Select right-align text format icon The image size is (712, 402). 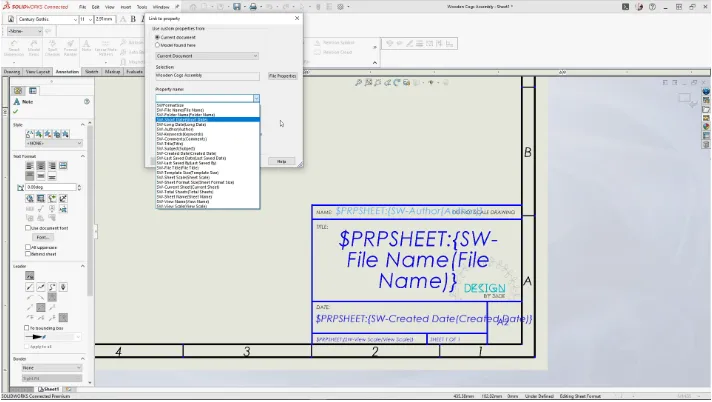pyautogui.click(x=52, y=166)
